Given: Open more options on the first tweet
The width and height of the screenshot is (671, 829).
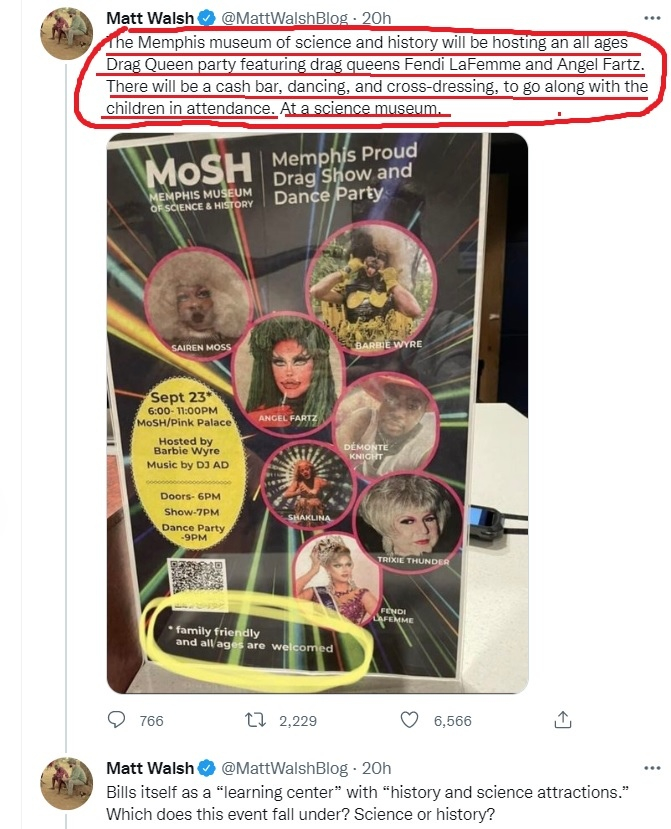Looking at the screenshot, I should click(x=653, y=18).
